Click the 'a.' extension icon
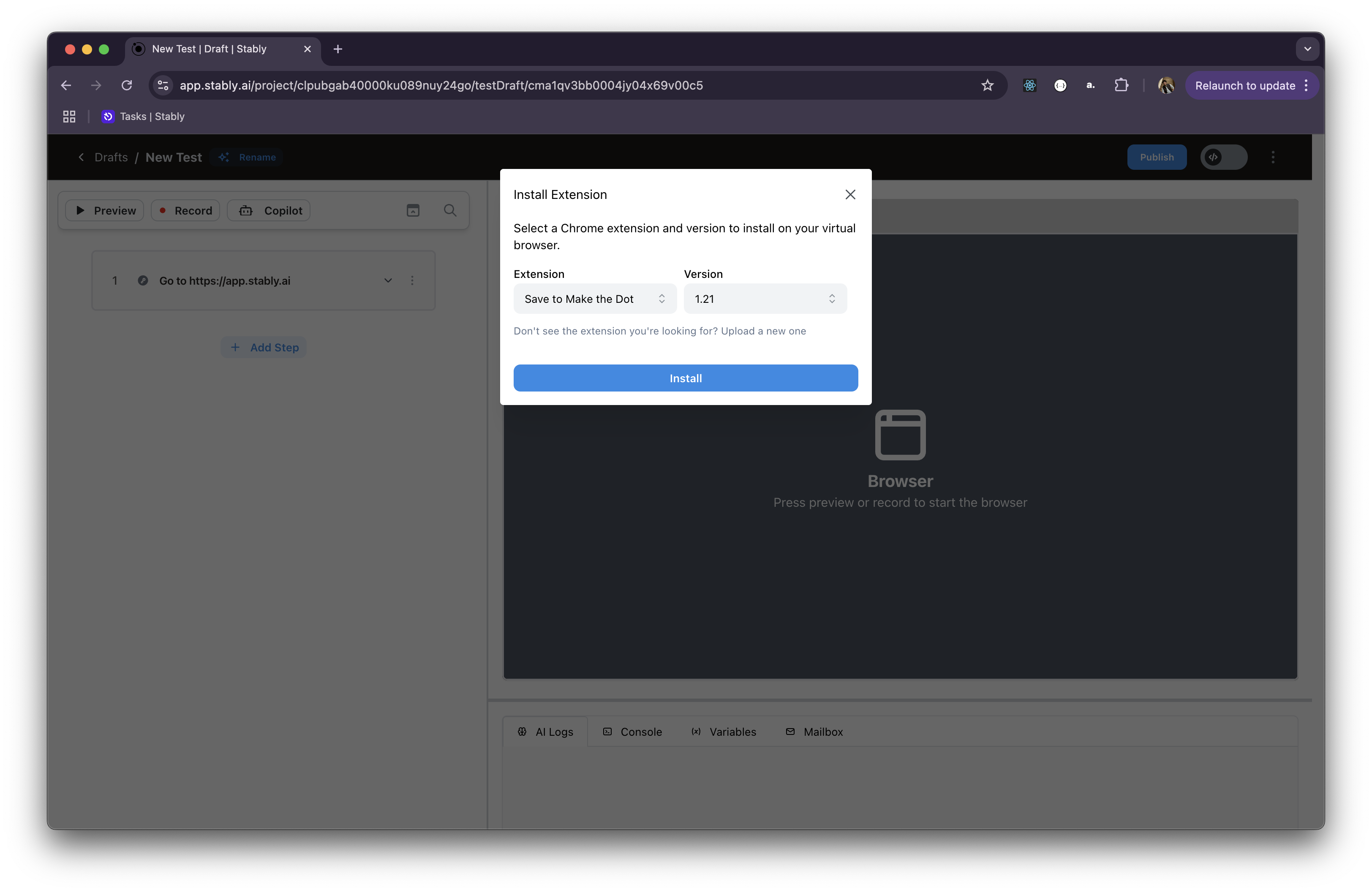1372x892 pixels. pyautogui.click(x=1090, y=85)
